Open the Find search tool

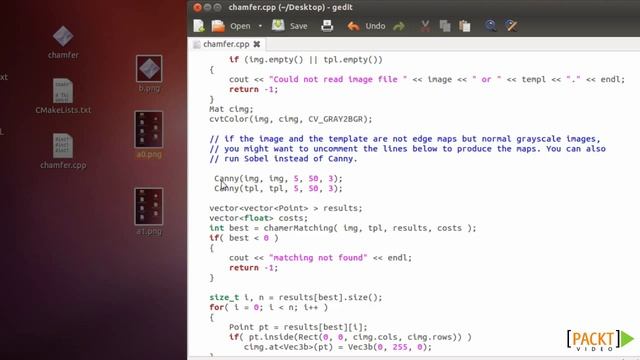click(x=491, y=26)
